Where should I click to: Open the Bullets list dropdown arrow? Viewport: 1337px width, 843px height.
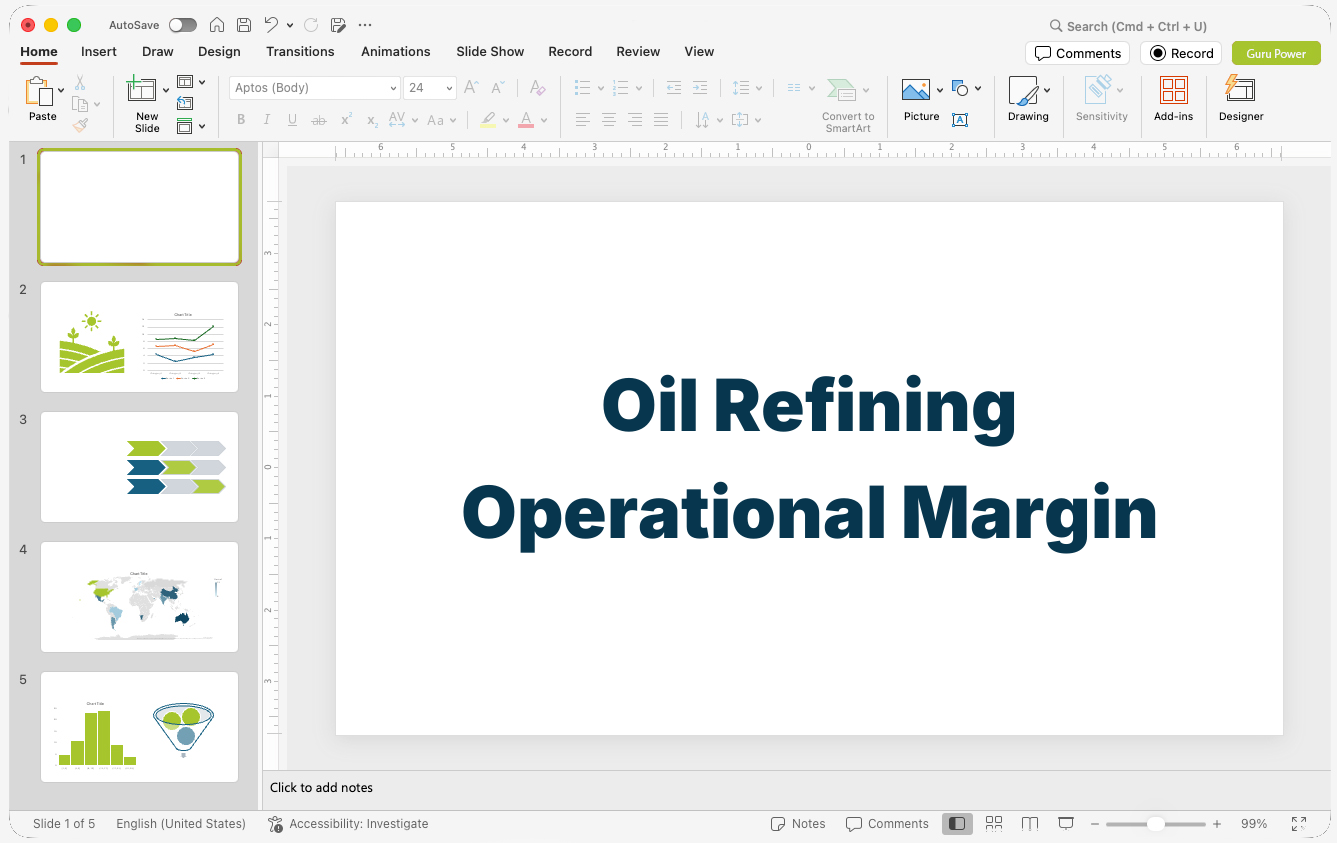[600, 88]
